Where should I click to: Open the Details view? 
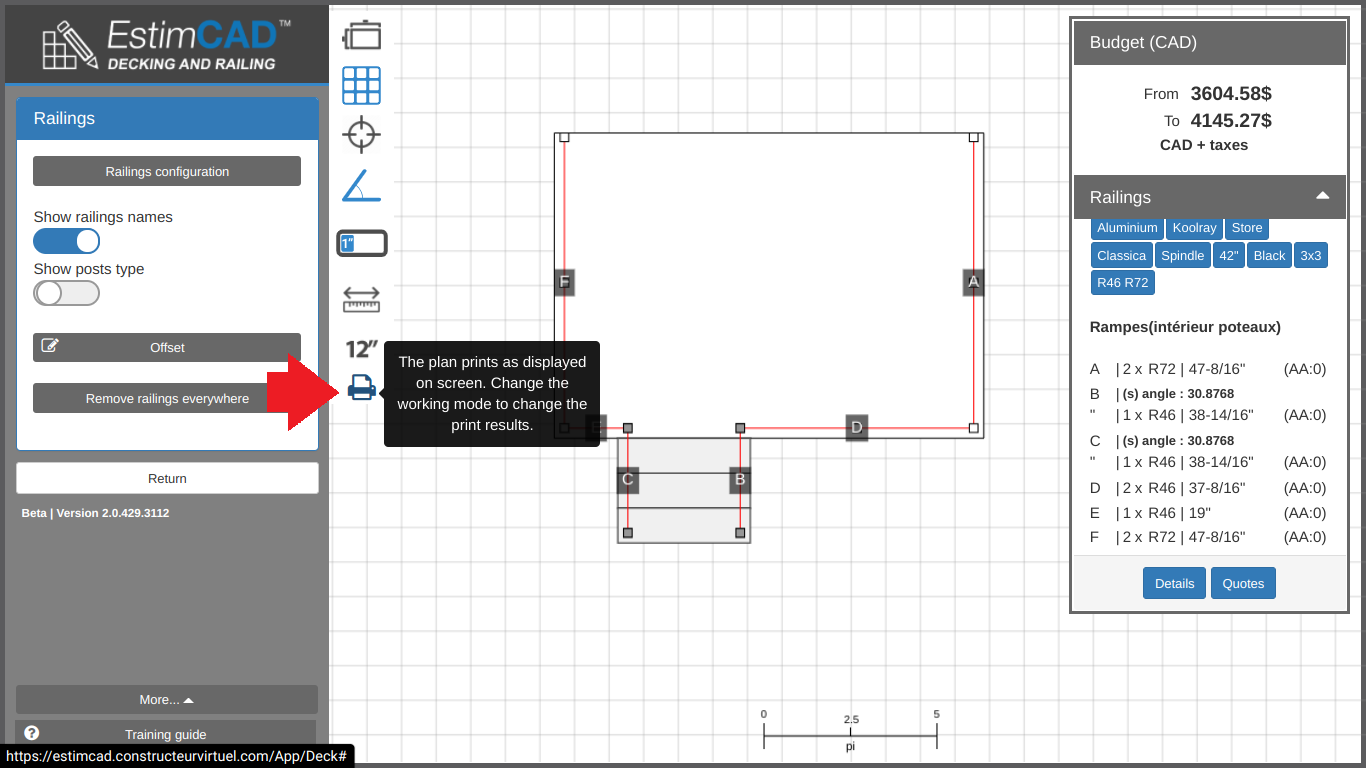[x=1174, y=584]
